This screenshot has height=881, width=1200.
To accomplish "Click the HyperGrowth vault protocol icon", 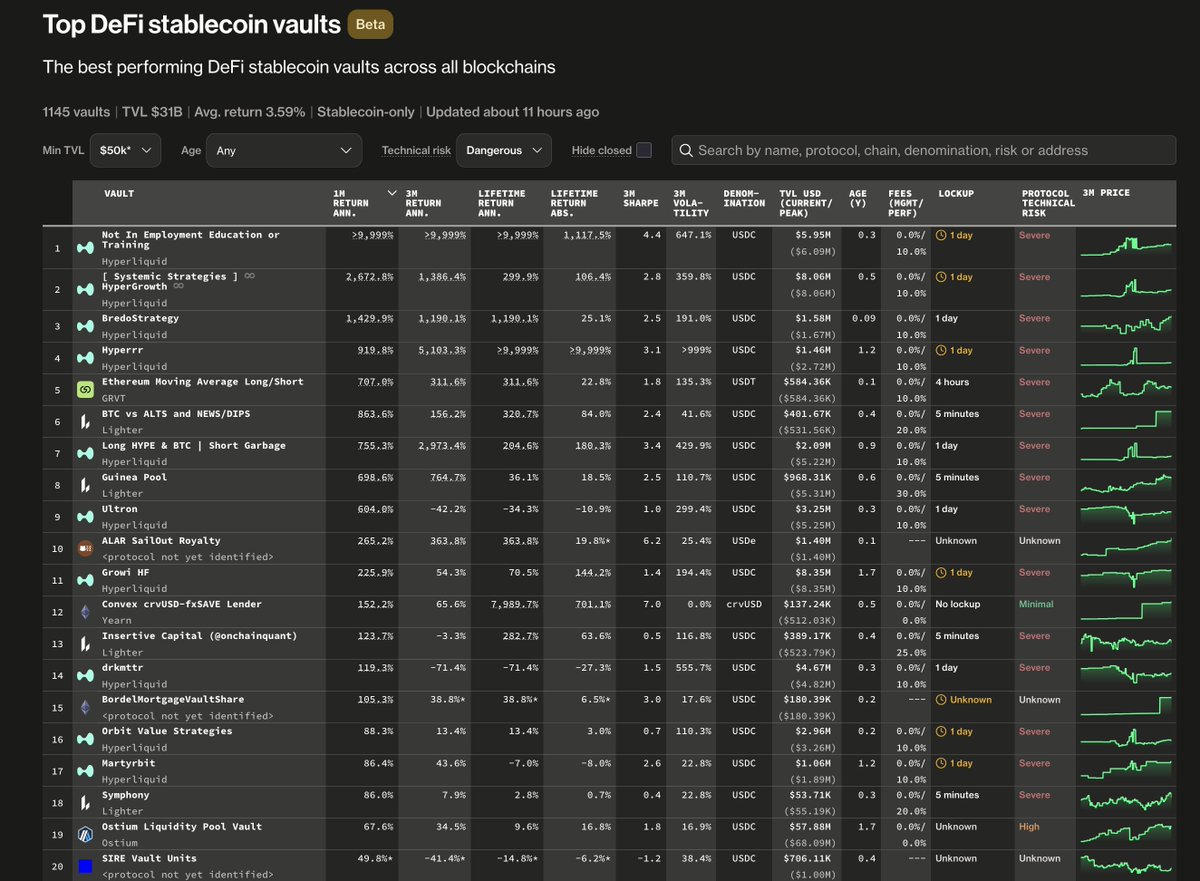I will [x=86, y=289].
